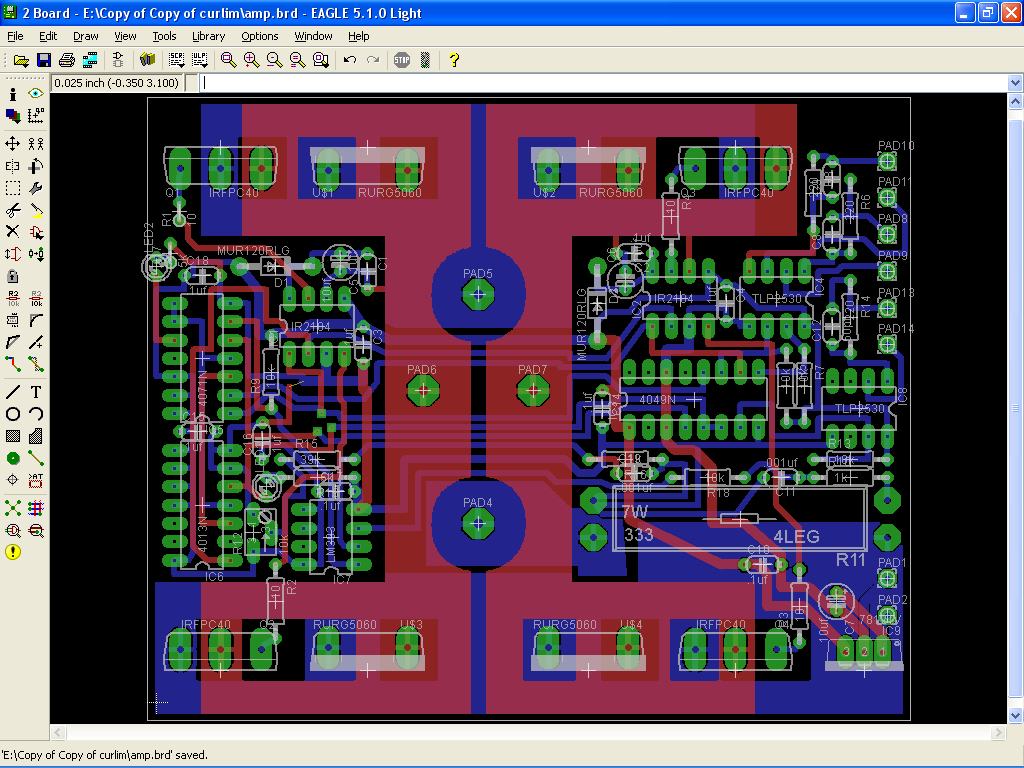Save the board with the floppy icon
Screen dimensions: 1024x768
(x=44, y=61)
